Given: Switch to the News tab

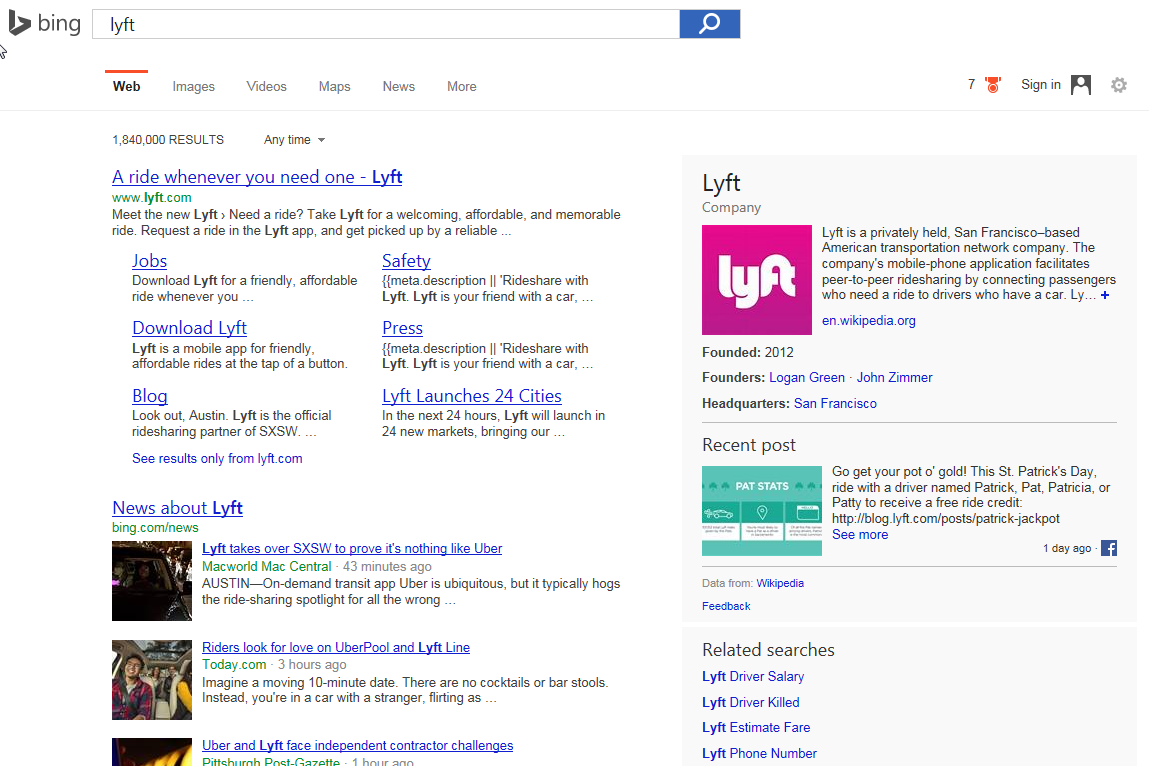Looking at the screenshot, I should coord(398,87).
